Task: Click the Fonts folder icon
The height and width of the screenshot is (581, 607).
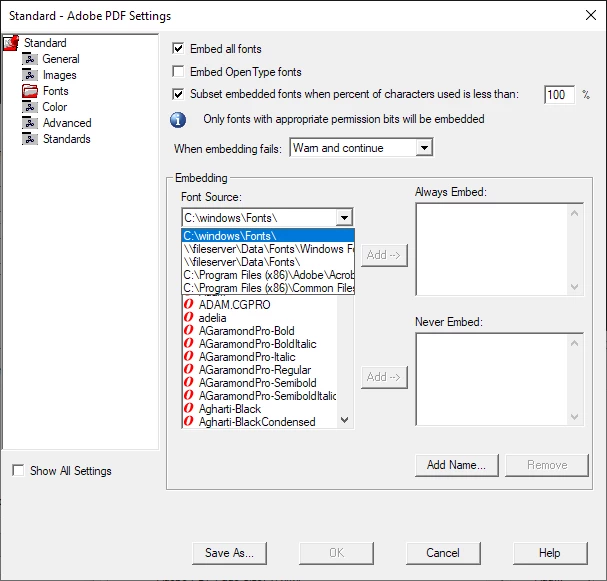Action: tap(30, 91)
